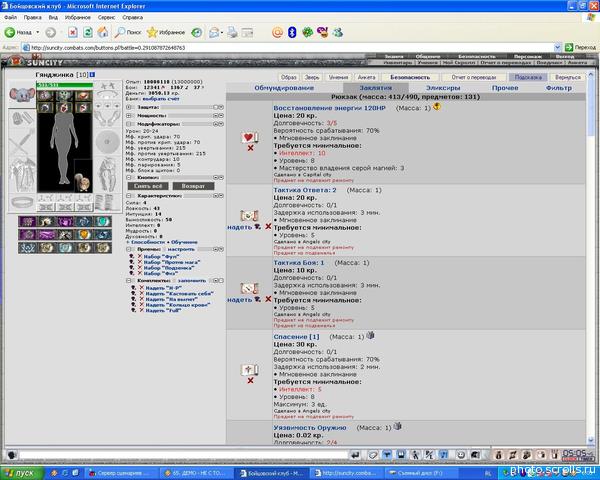Collapse the Характеристики section

(x=129, y=196)
